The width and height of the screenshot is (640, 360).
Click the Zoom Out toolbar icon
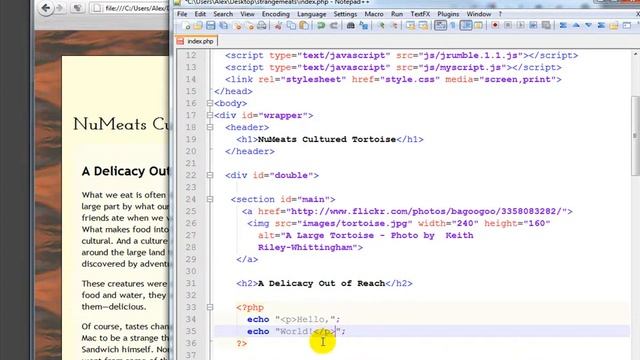click(395, 26)
